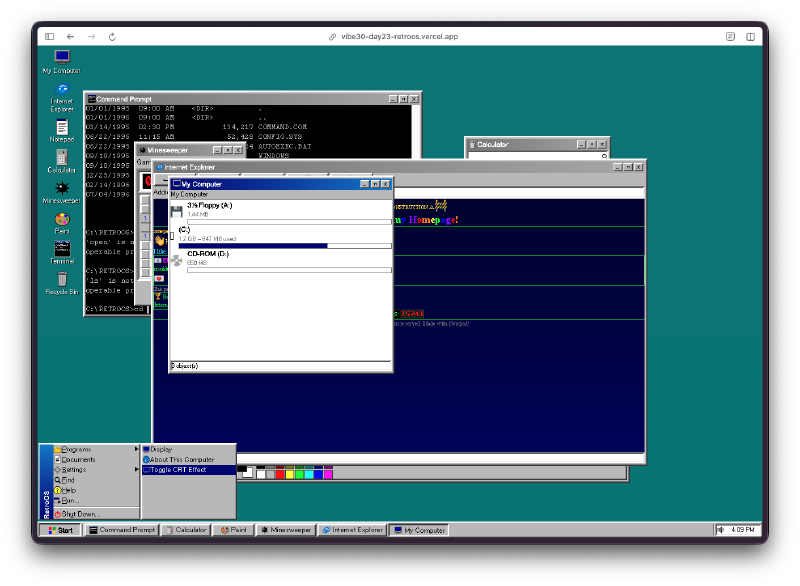Switch to Command Prompt via taskbar button
800x586 pixels.
tap(121, 530)
